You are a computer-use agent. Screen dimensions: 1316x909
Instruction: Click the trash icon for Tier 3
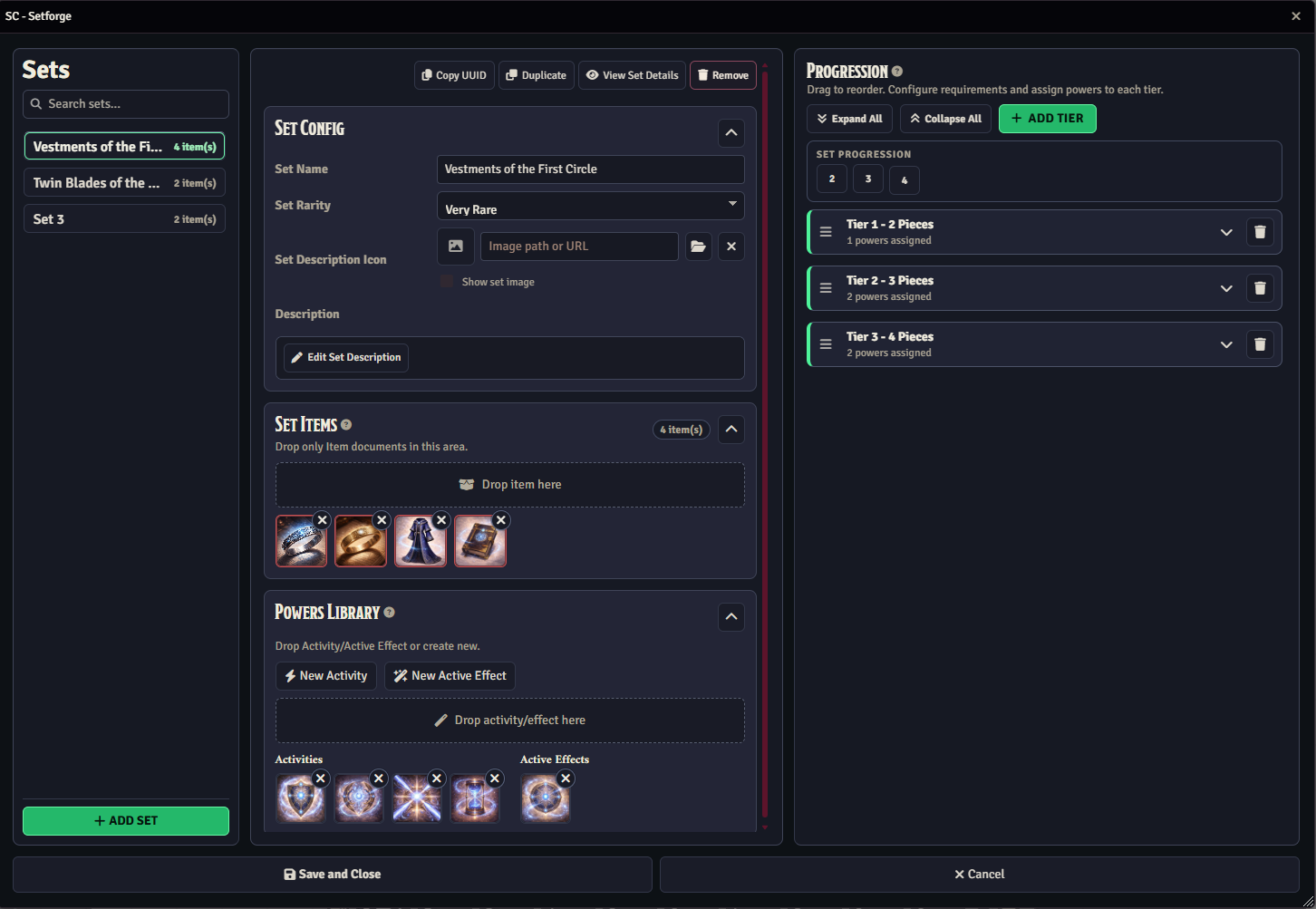pyautogui.click(x=1259, y=344)
